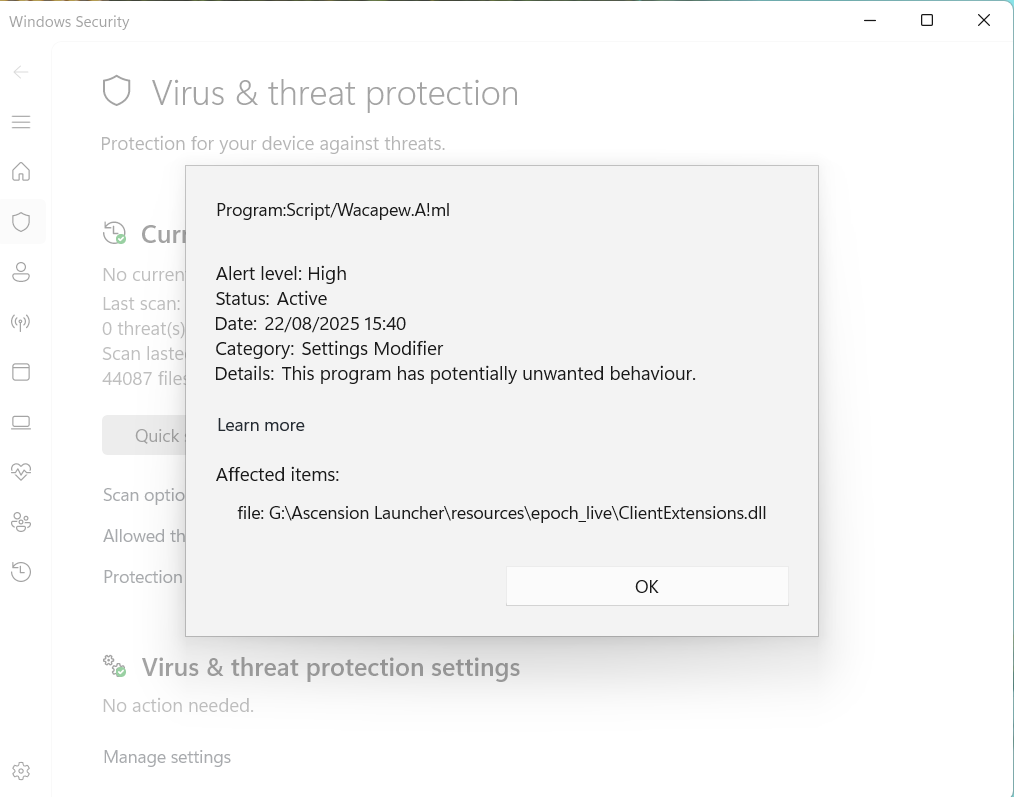Image resolution: width=1014 pixels, height=797 pixels.
Task: Open Firewall & network protection icon
Action: tap(21, 322)
